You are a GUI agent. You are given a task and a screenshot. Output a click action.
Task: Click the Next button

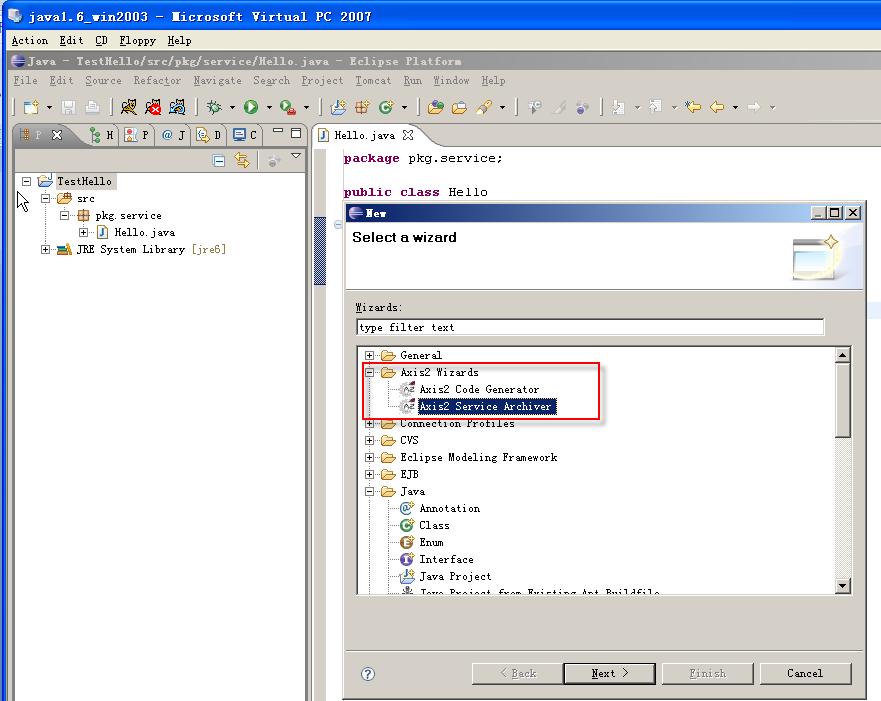610,673
